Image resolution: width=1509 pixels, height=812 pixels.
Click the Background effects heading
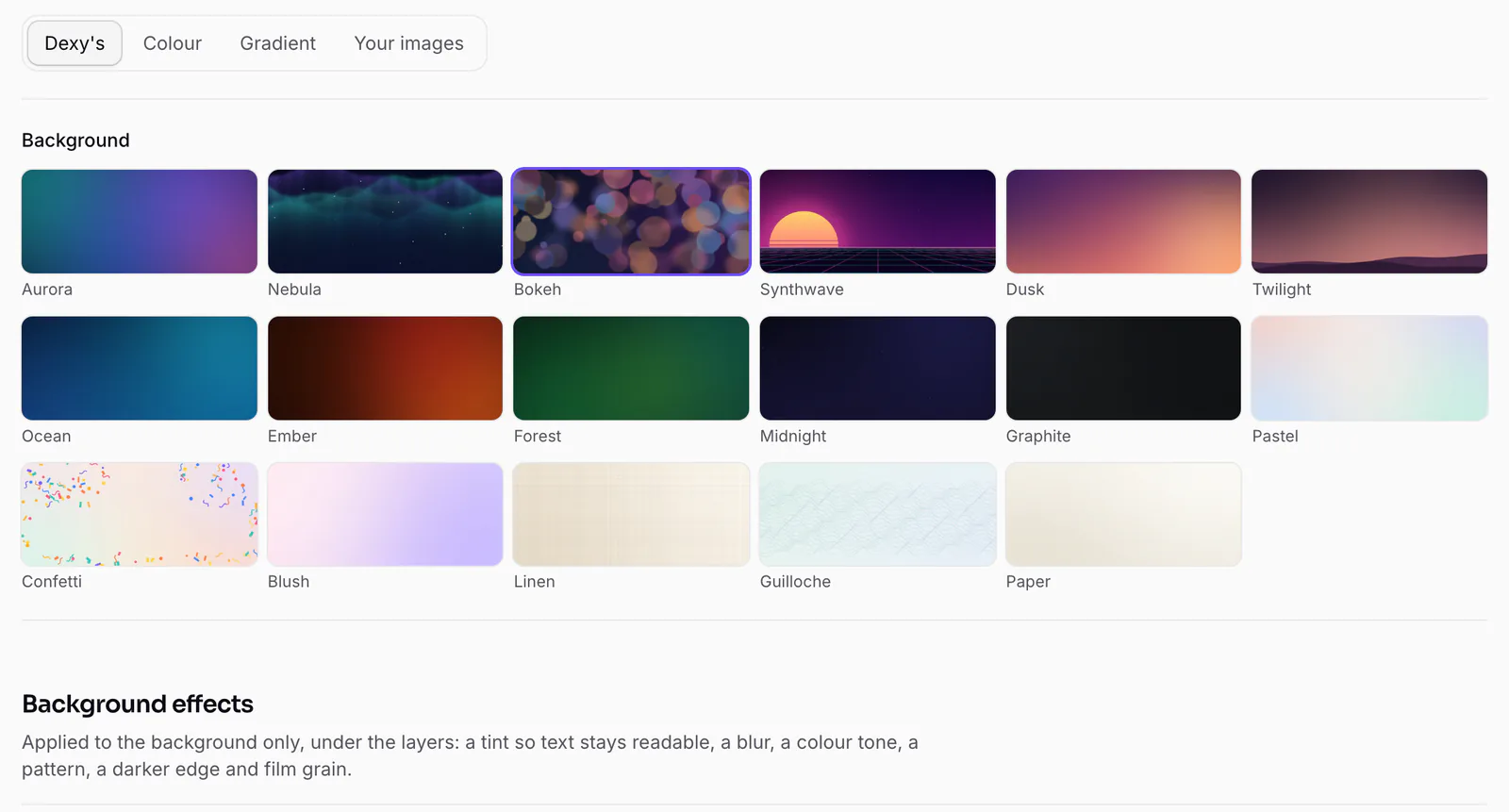coord(138,704)
